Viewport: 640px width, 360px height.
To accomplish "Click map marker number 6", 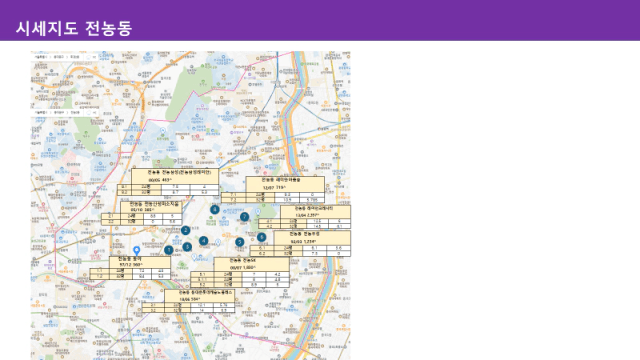I will click(261, 237).
